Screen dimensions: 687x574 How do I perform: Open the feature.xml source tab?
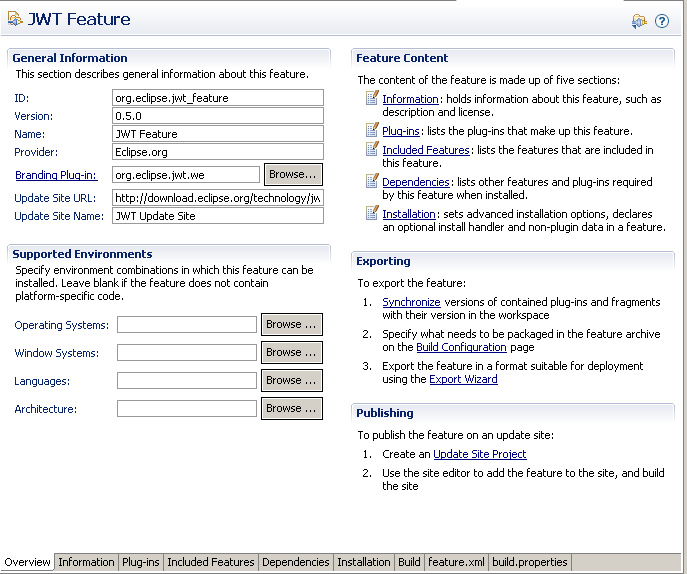click(456, 562)
